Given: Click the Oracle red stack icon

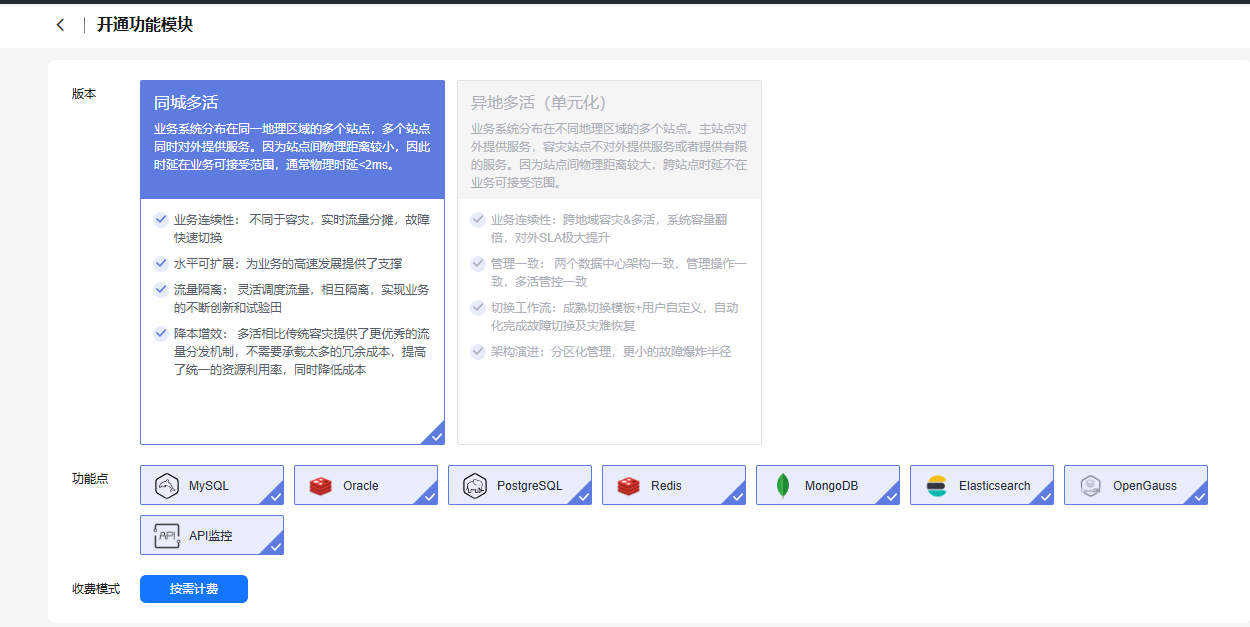Looking at the screenshot, I should (x=320, y=486).
